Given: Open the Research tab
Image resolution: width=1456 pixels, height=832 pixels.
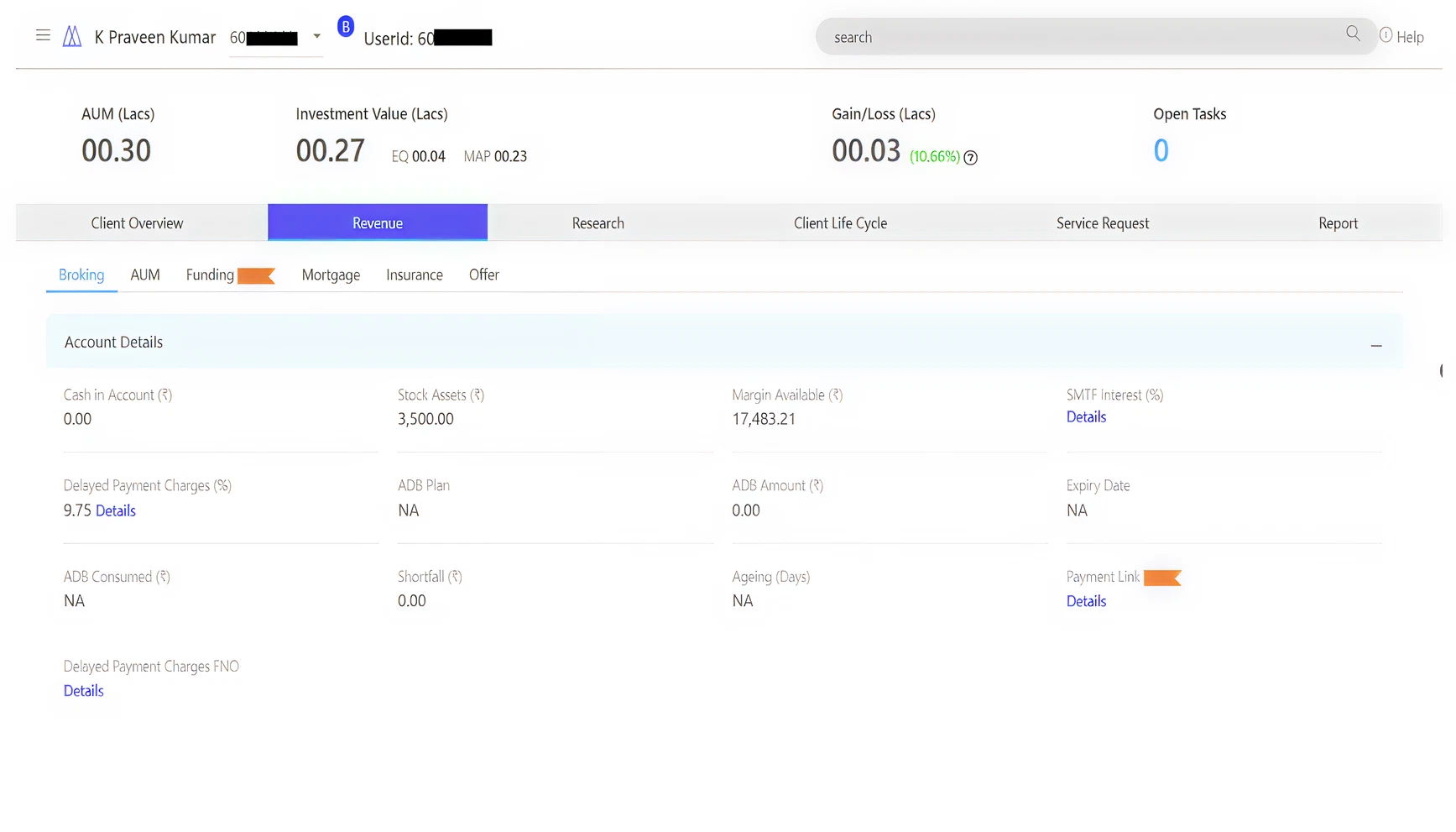Looking at the screenshot, I should point(598,223).
